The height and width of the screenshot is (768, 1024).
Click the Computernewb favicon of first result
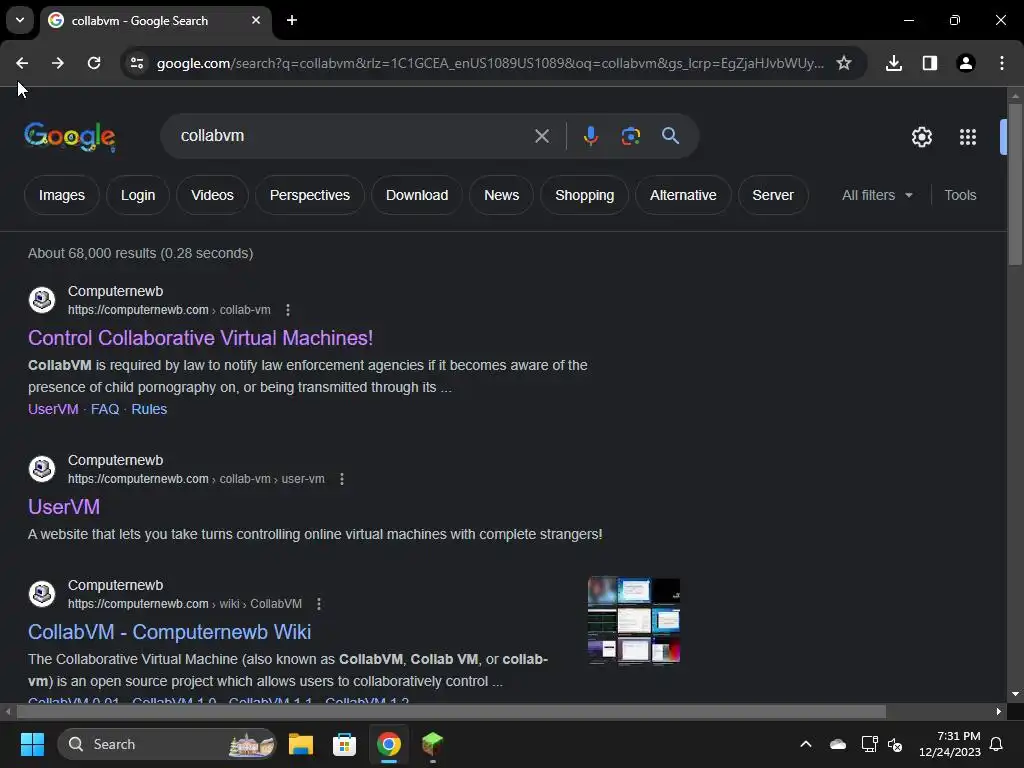(x=42, y=300)
